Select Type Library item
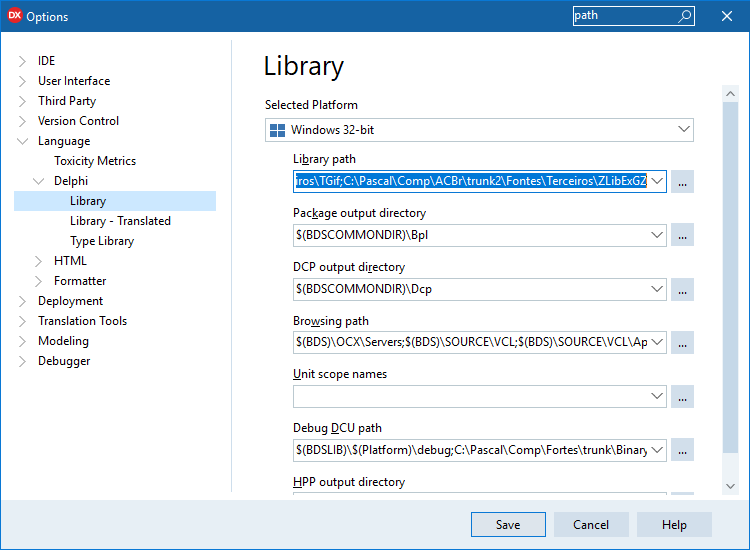The image size is (750, 550). (102, 241)
